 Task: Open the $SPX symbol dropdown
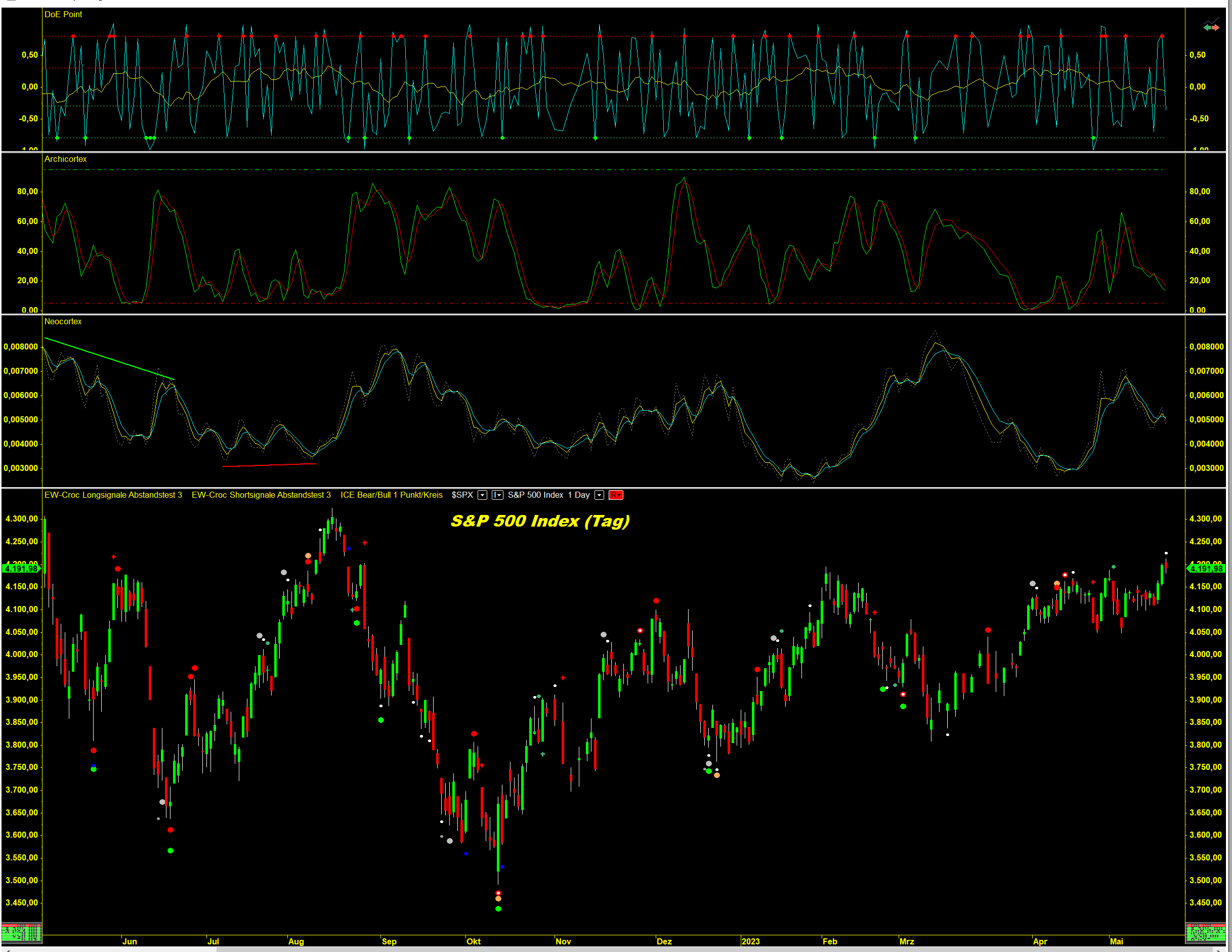[x=482, y=495]
